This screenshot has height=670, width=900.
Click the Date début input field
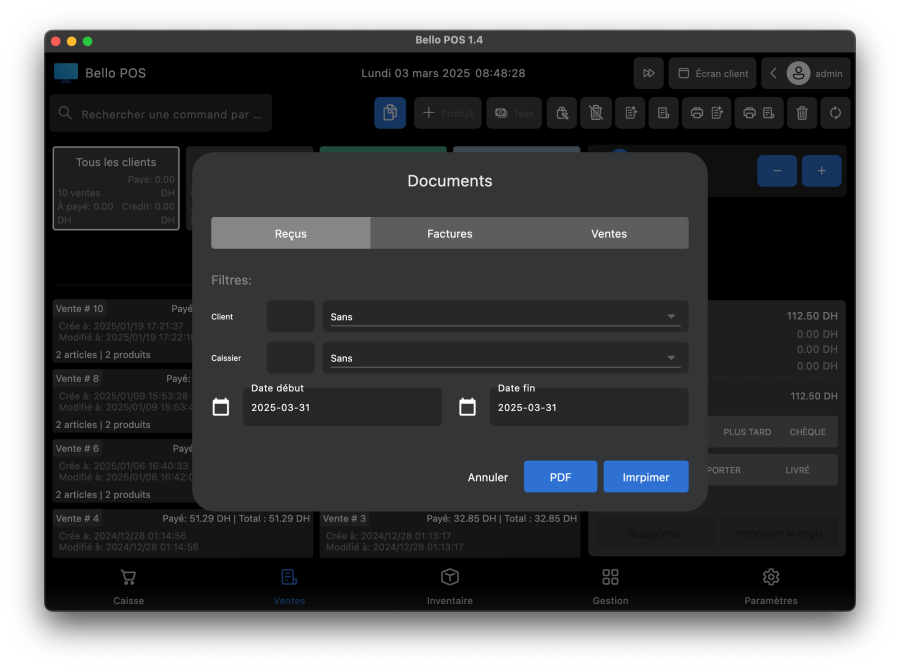point(342,408)
